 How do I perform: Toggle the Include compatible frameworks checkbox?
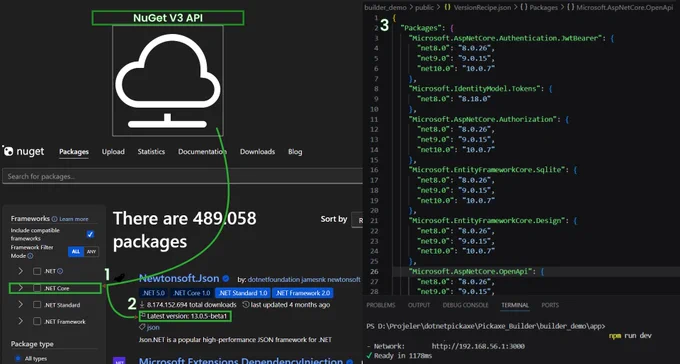tap(90, 234)
